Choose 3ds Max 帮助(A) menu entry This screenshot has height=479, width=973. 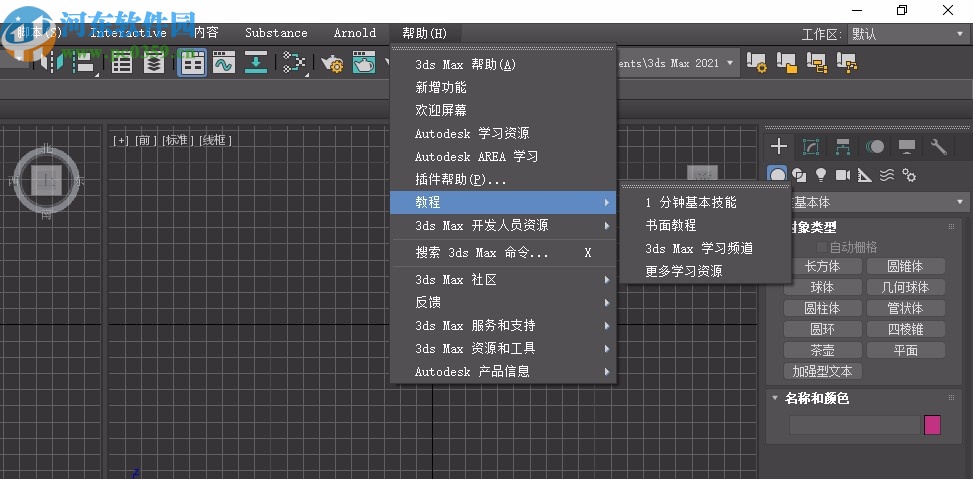click(x=503, y=65)
